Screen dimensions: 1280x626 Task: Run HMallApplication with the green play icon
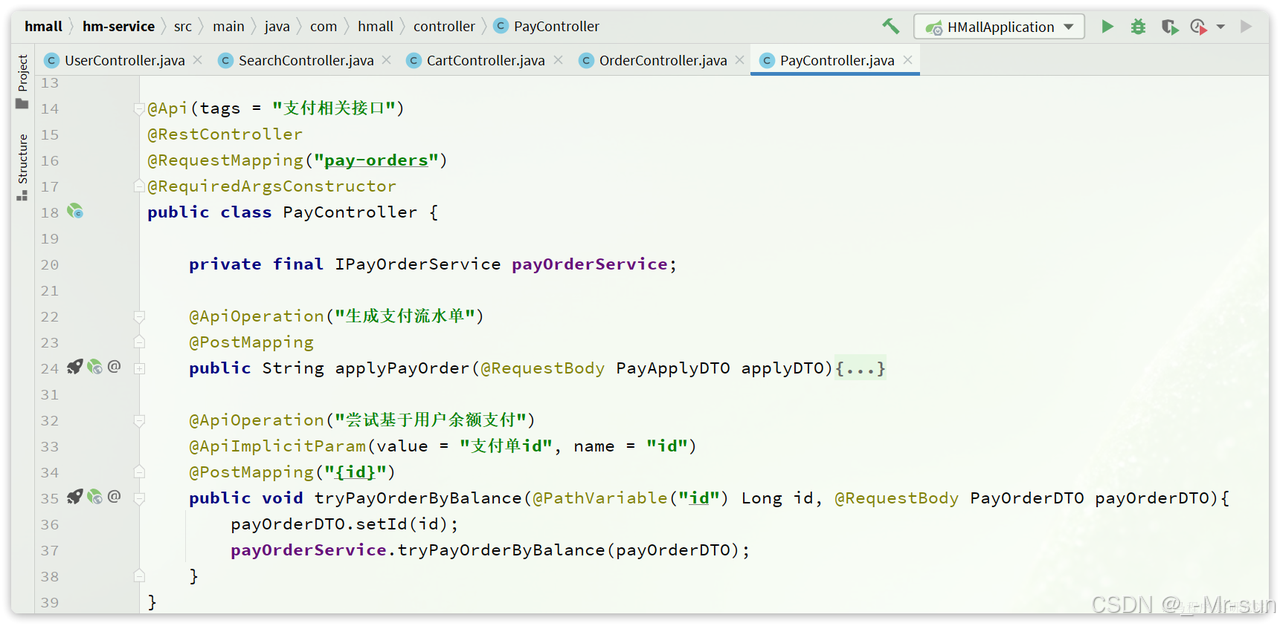(x=1107, y=27)
